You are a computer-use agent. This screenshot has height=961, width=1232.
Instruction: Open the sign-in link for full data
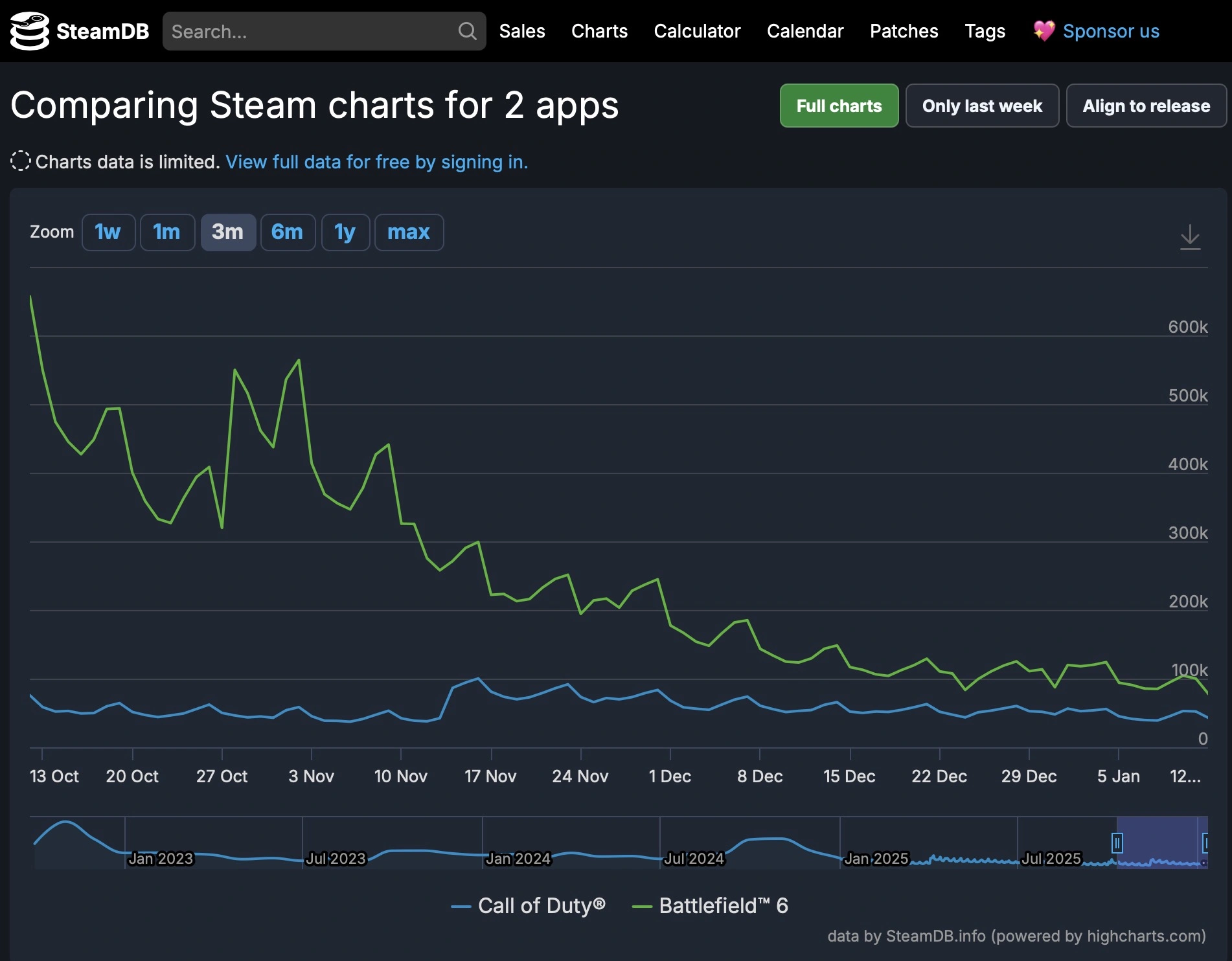coord(376,162)
